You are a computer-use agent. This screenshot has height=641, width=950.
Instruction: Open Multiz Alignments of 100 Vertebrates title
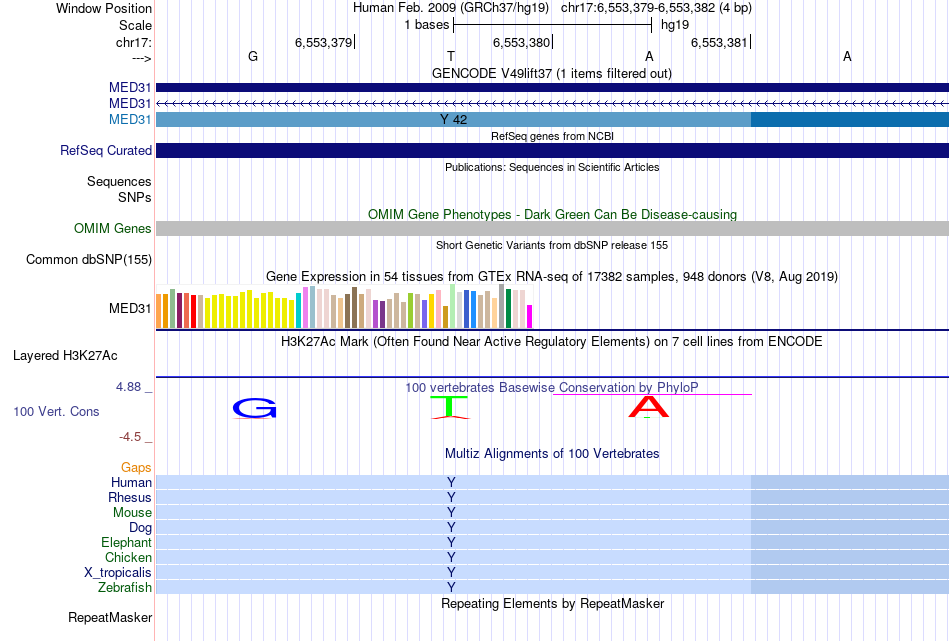click(552, 453)
